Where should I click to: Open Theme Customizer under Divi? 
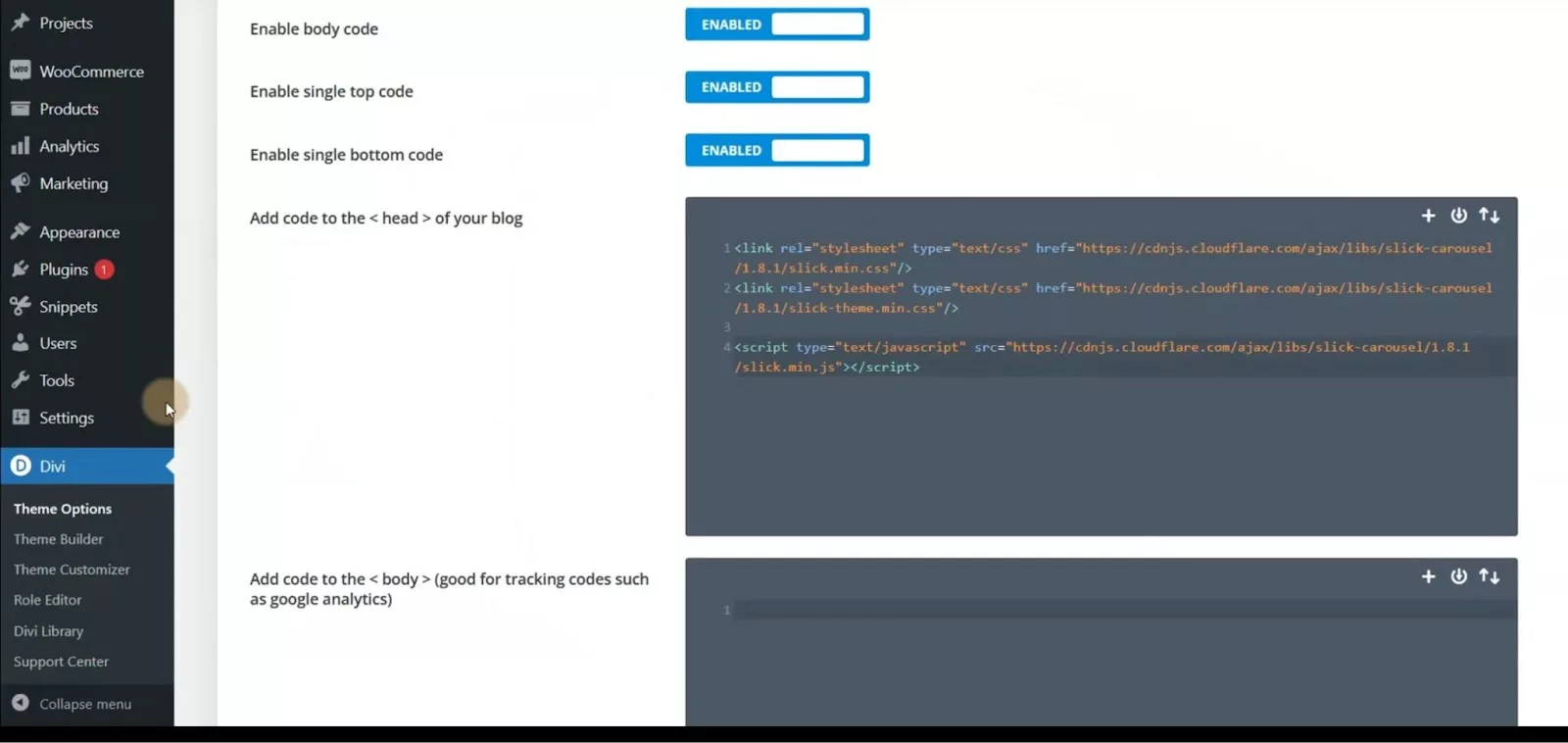coord(72,570)
